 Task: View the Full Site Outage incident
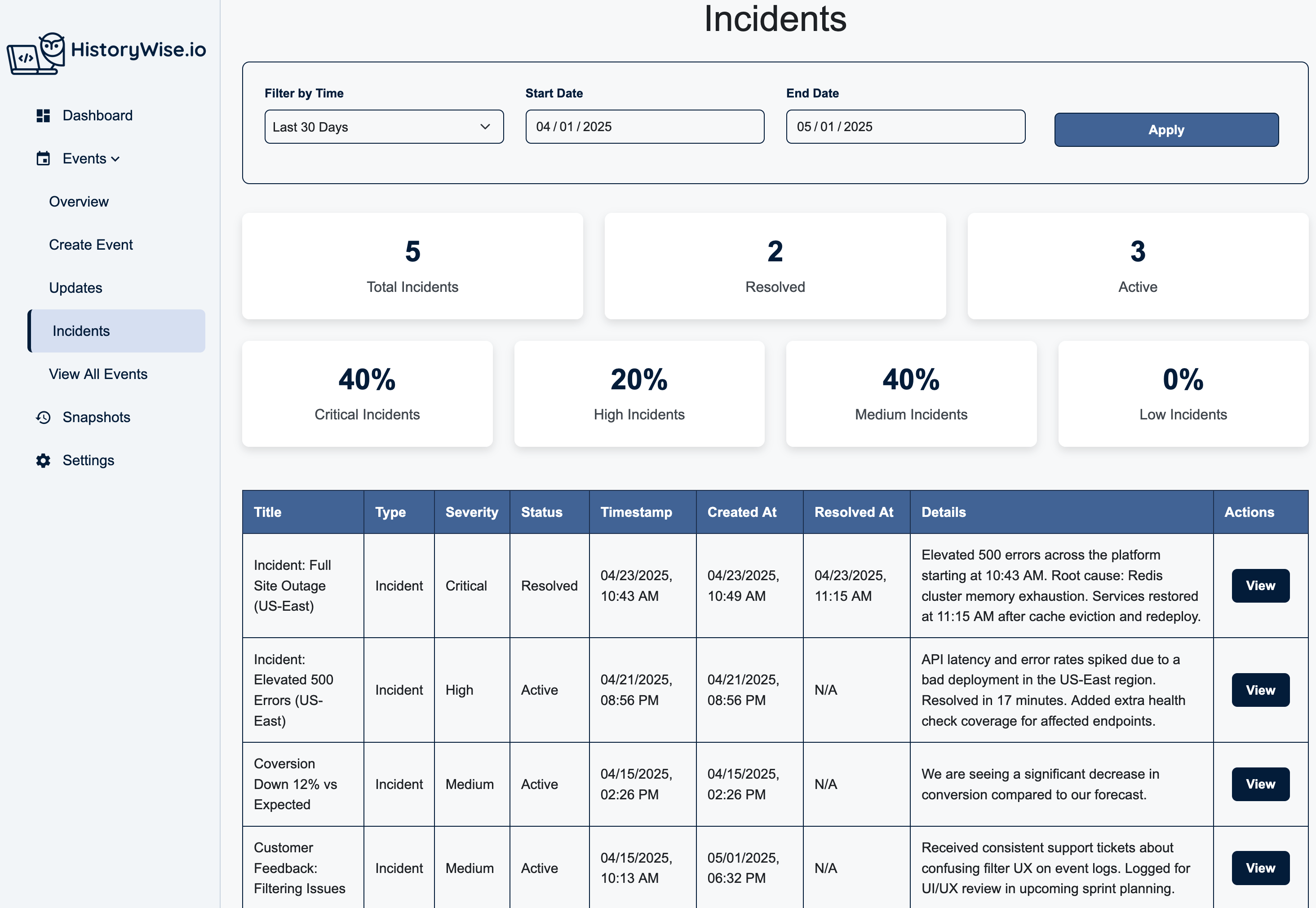[1260, 586]
